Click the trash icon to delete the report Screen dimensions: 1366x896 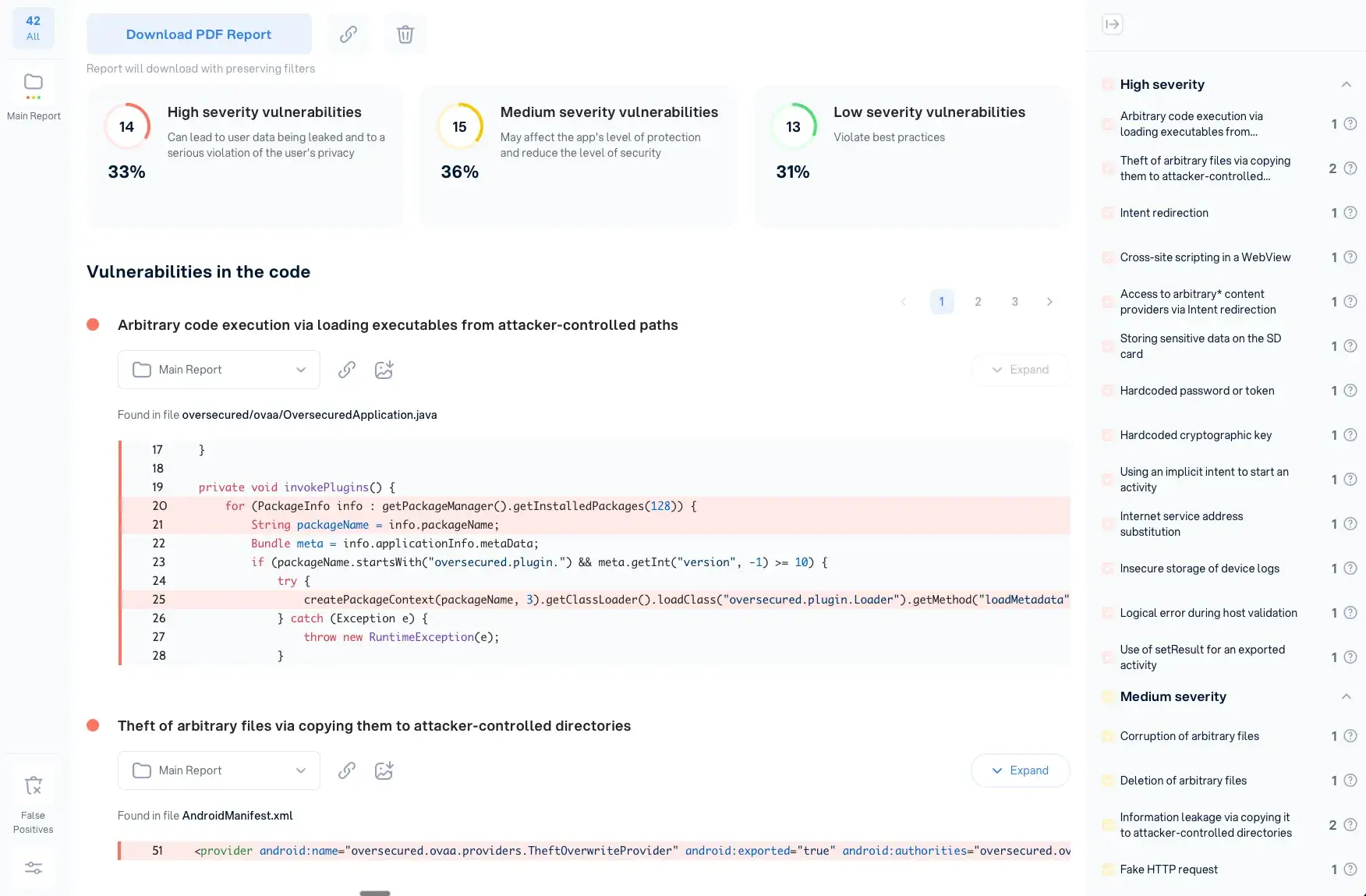(x=405, y=34)
